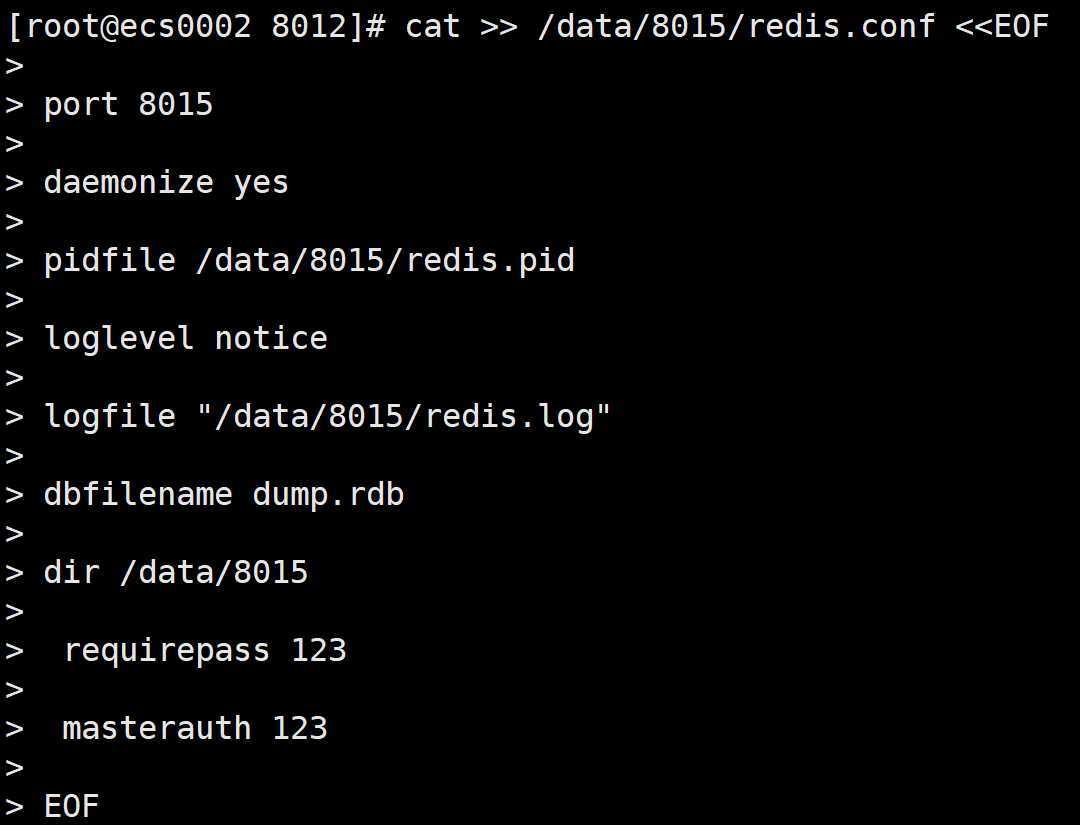Select the daemonize yes text
The height and width of the screenshot is (825, 1080).
(166, 183)
